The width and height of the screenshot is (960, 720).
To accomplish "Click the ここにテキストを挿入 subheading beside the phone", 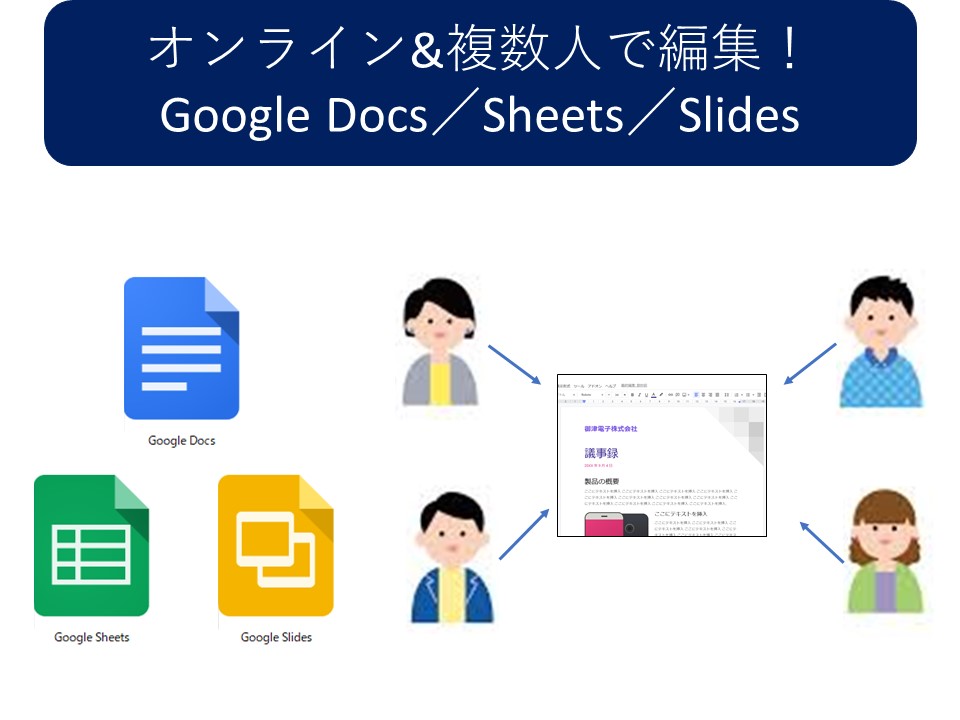I will tap(681, 514).
